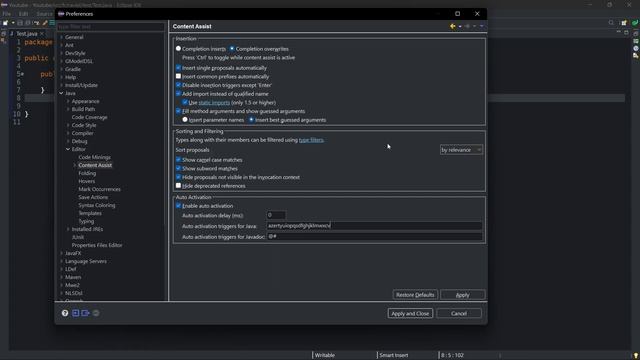Select Typing tree item

(86, 221)
